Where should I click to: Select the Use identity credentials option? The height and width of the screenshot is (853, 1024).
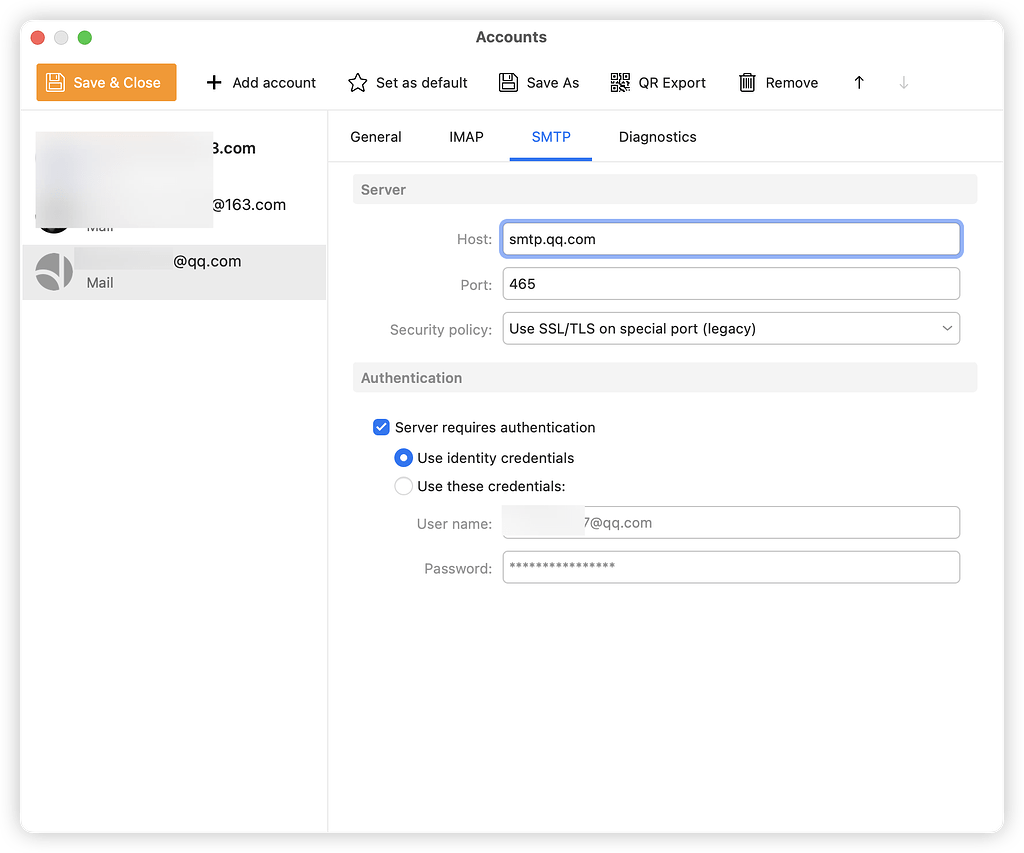pos(403,458)
